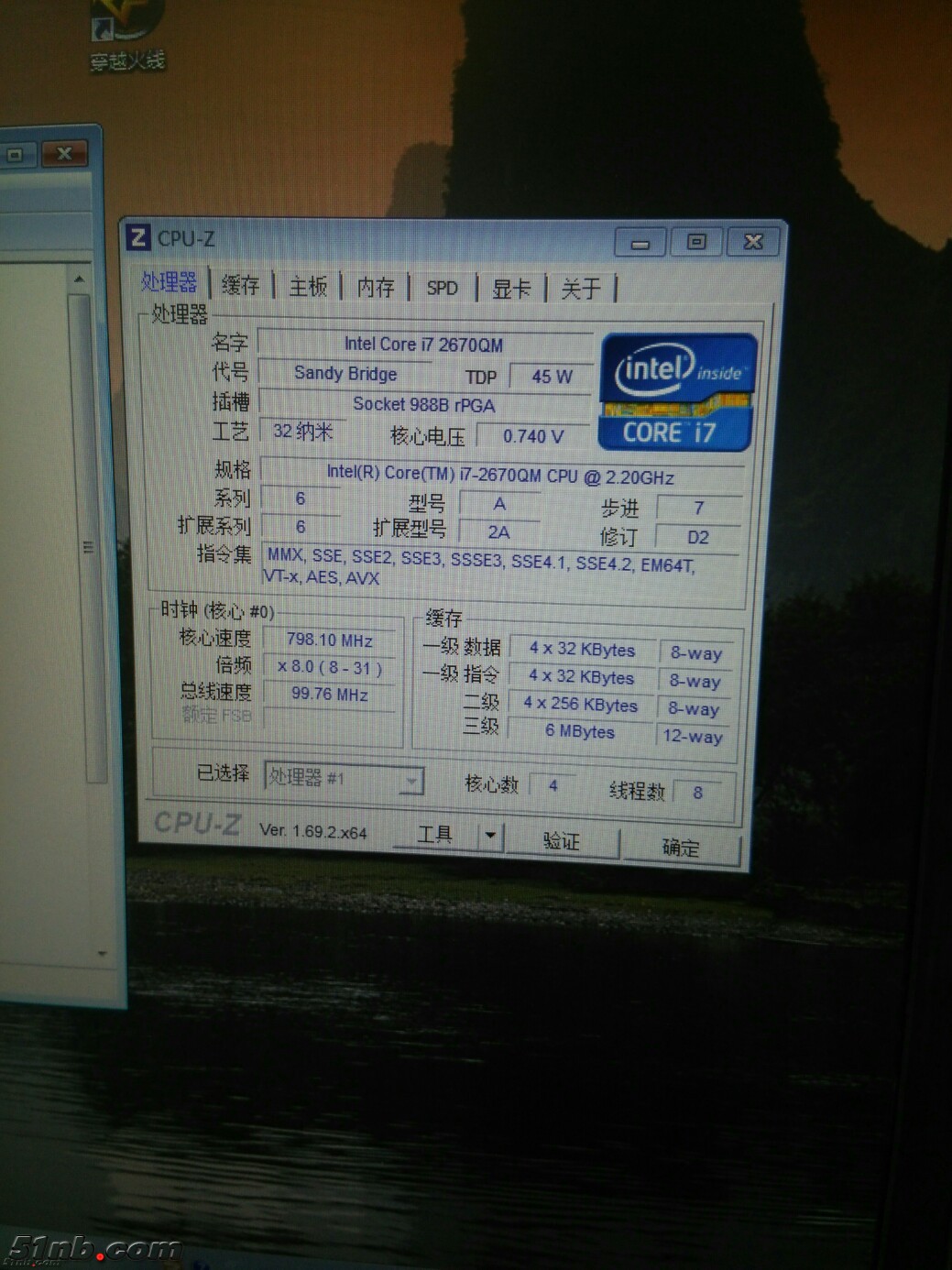Click the CPU-Z logo icon in title bar
This screenshot has height=1270, width=952.
[x=138, y=238]
